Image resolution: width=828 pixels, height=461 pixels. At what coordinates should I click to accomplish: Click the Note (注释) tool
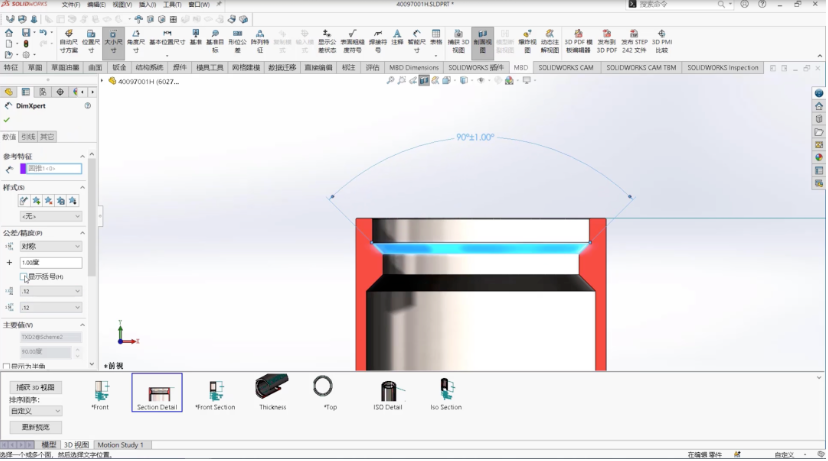click(397, 38)
